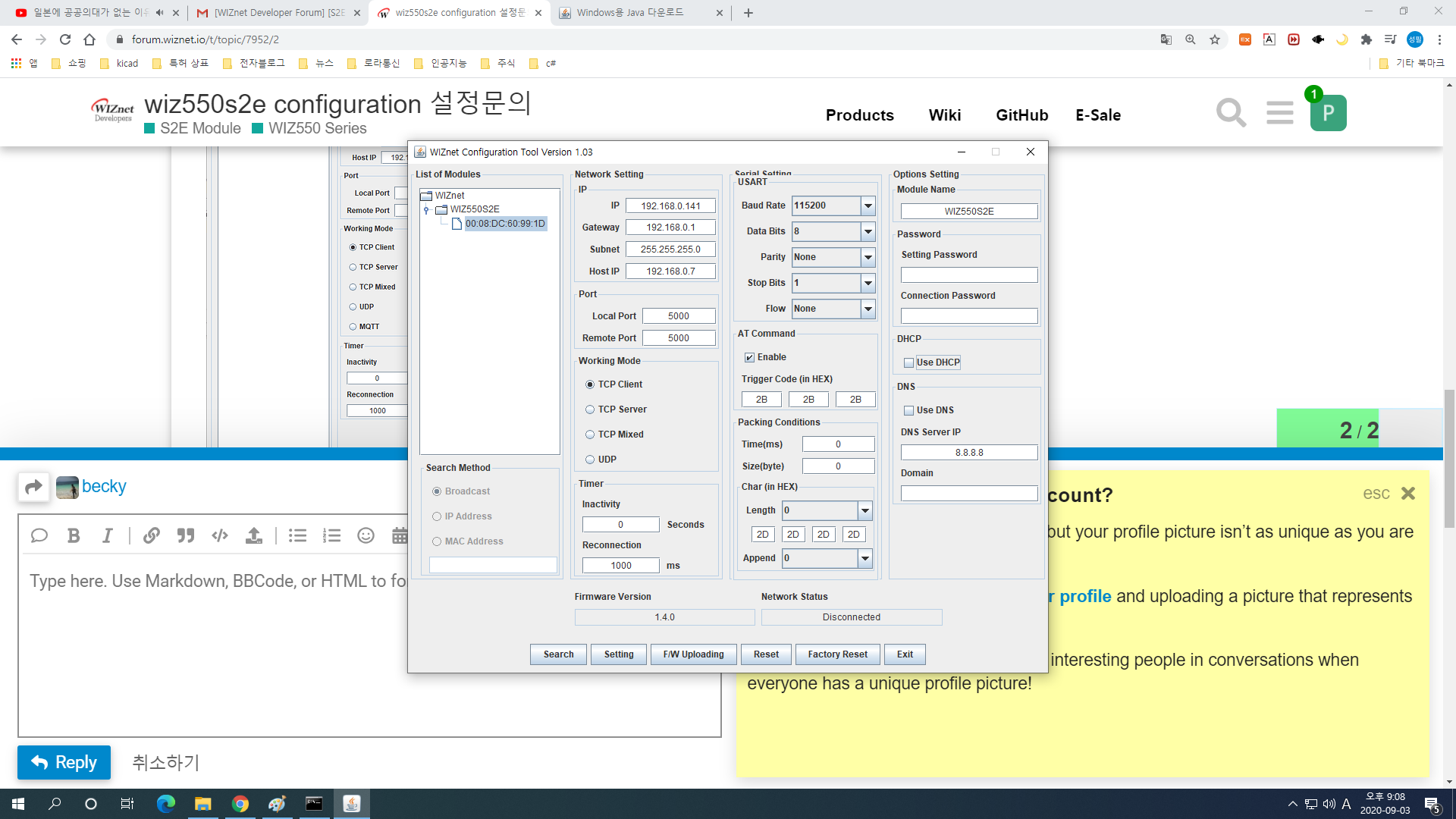Open user profile avatar with notification

(1328, 113)
